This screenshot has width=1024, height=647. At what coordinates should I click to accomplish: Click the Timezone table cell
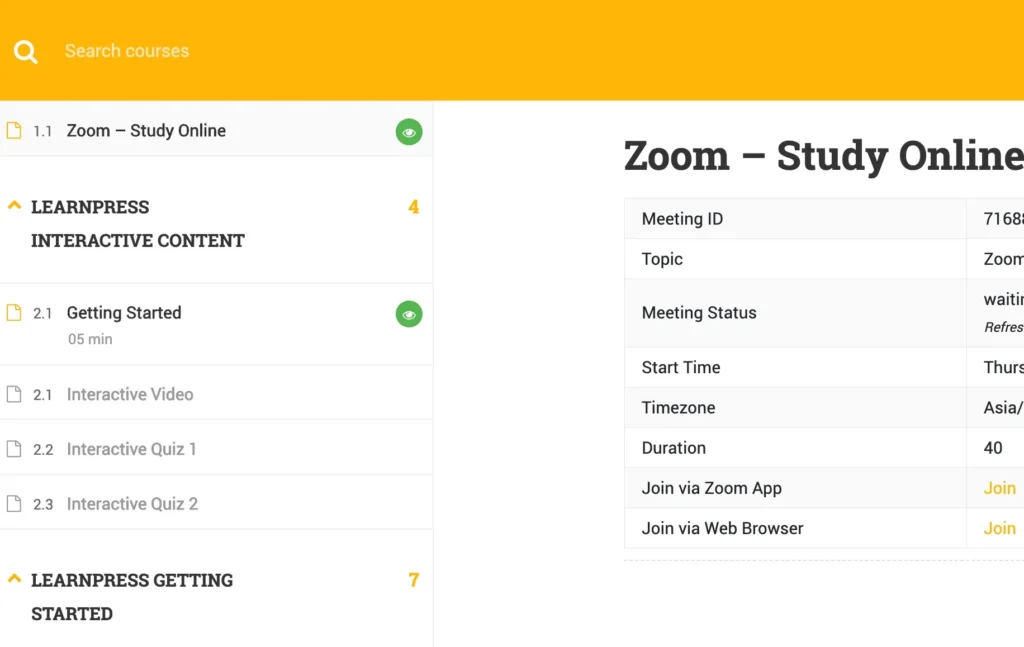pyautogui.click(x=795, y=408)
